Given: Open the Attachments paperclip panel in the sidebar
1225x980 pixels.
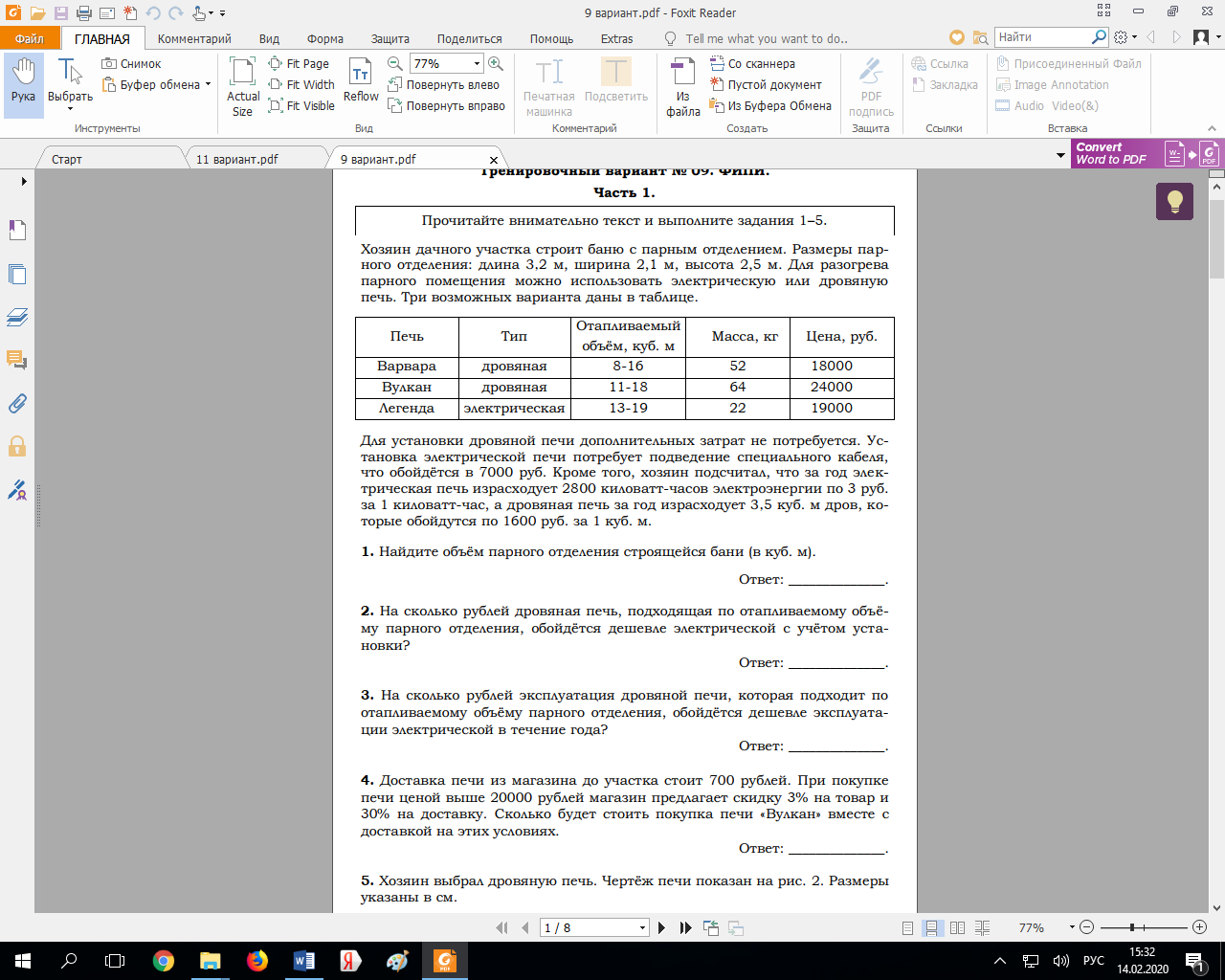Looking at the screenshot, I should tap(17, 404).
